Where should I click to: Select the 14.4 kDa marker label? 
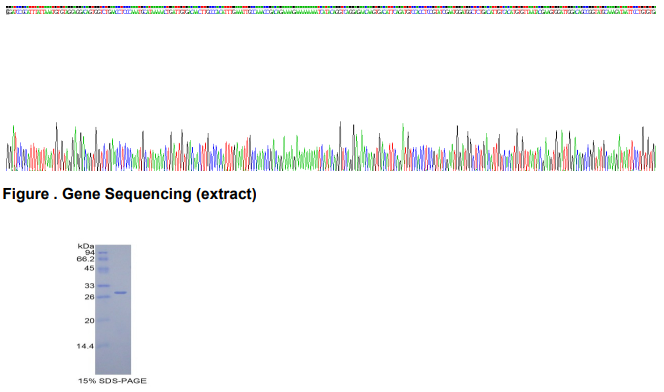[x=85, y=346]
